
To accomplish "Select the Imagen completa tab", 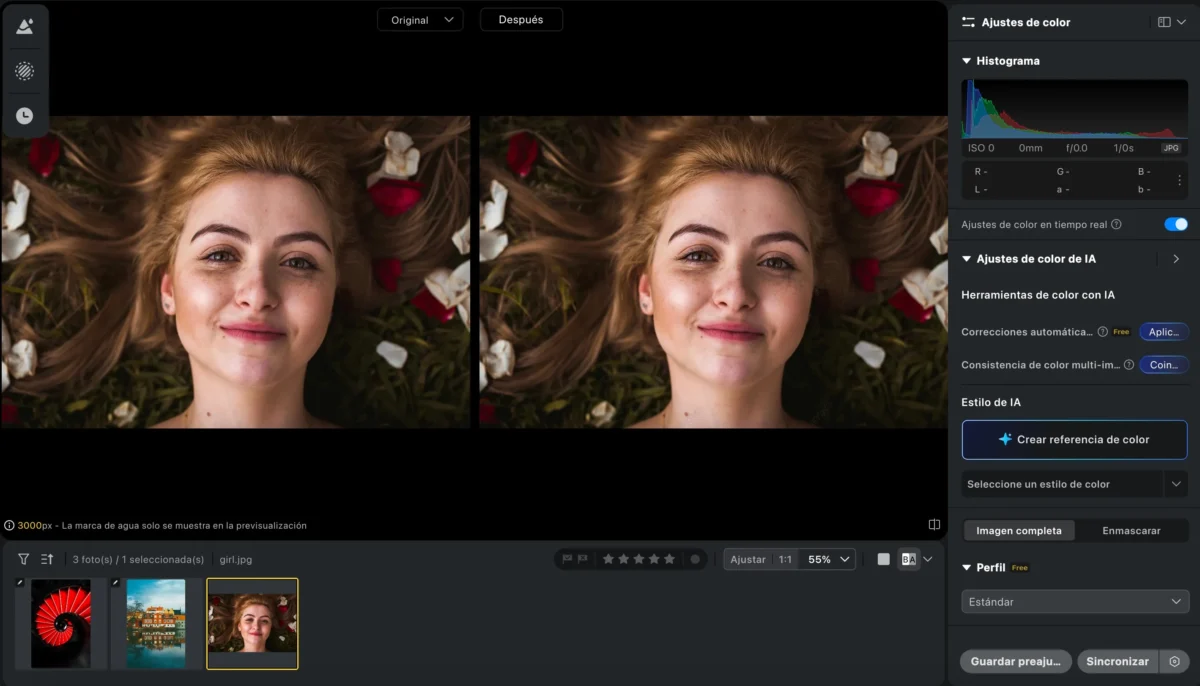I will click(1018, 530).
